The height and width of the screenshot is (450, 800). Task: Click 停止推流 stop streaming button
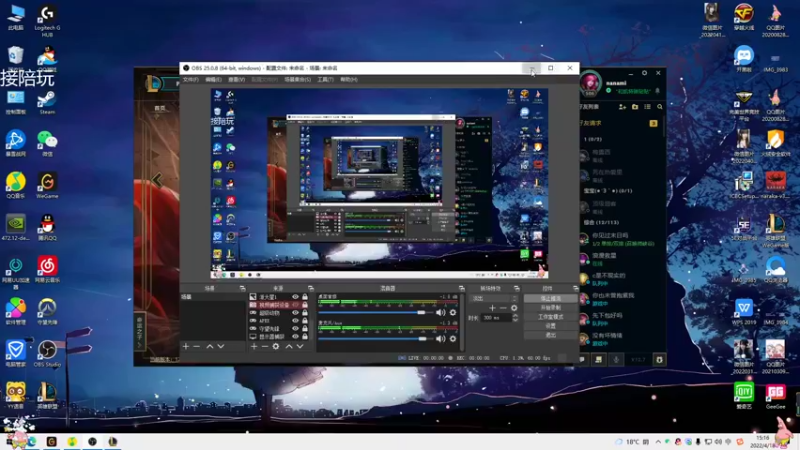coord(551,298)
